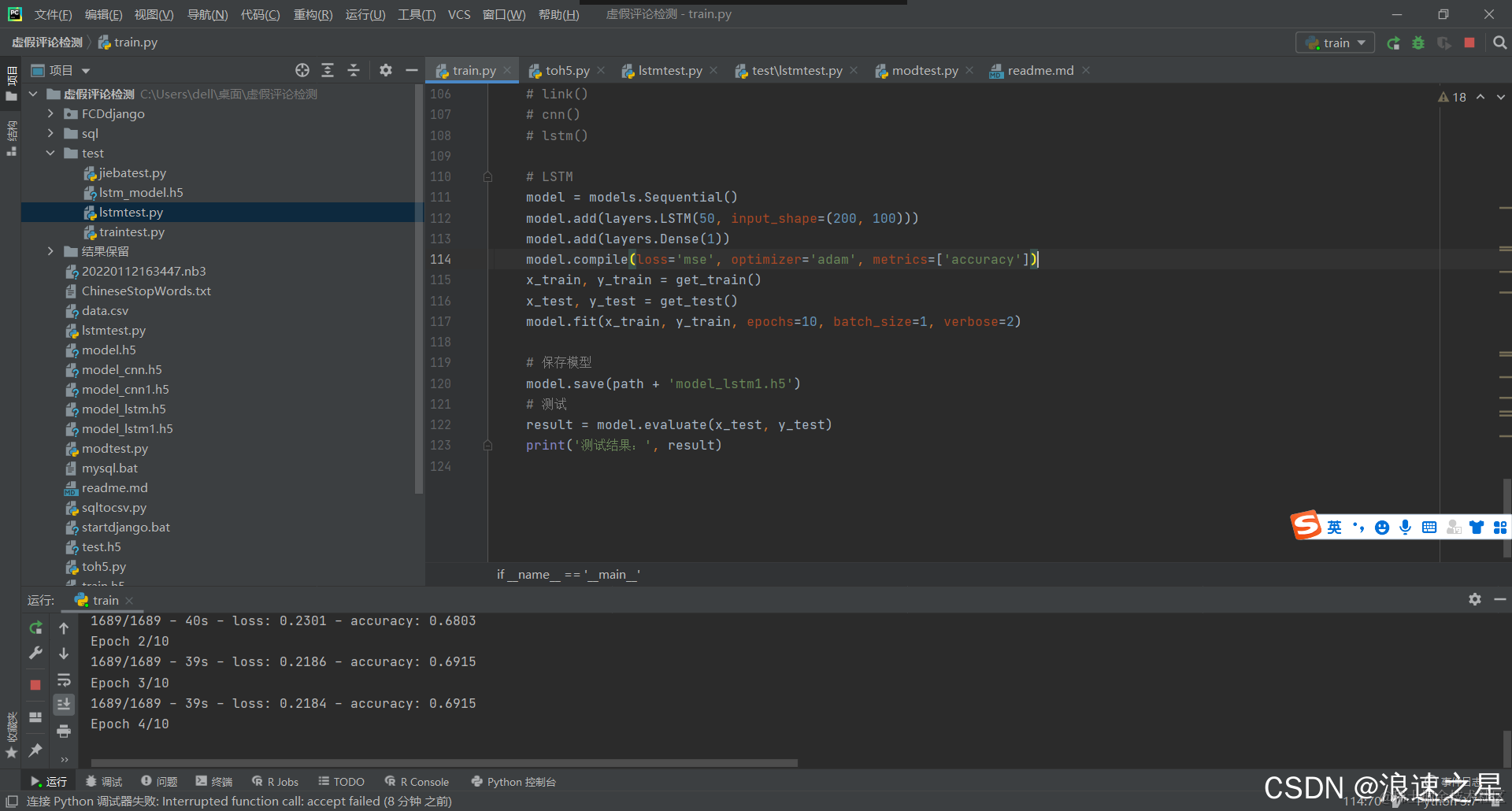Open the R Console tool window
The image size is (1512, 811).
coord(417,782)
